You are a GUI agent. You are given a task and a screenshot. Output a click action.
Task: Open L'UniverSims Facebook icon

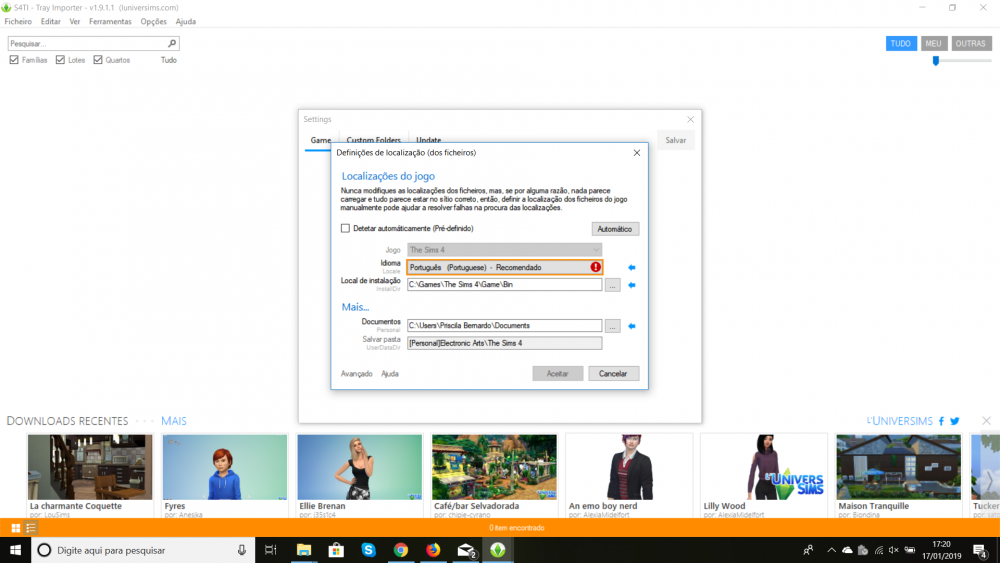coord(941,421)
